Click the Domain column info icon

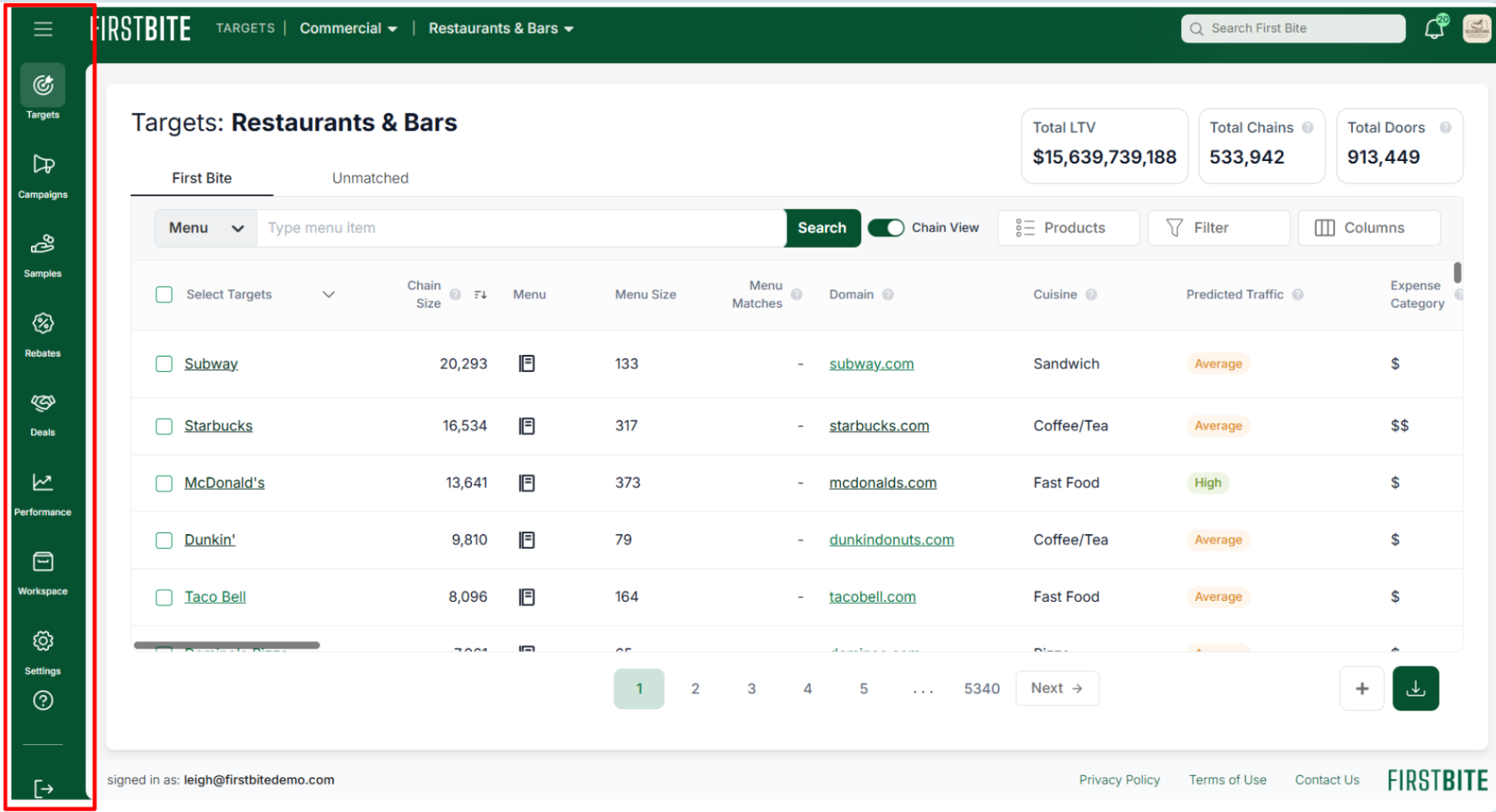(888, 294)
